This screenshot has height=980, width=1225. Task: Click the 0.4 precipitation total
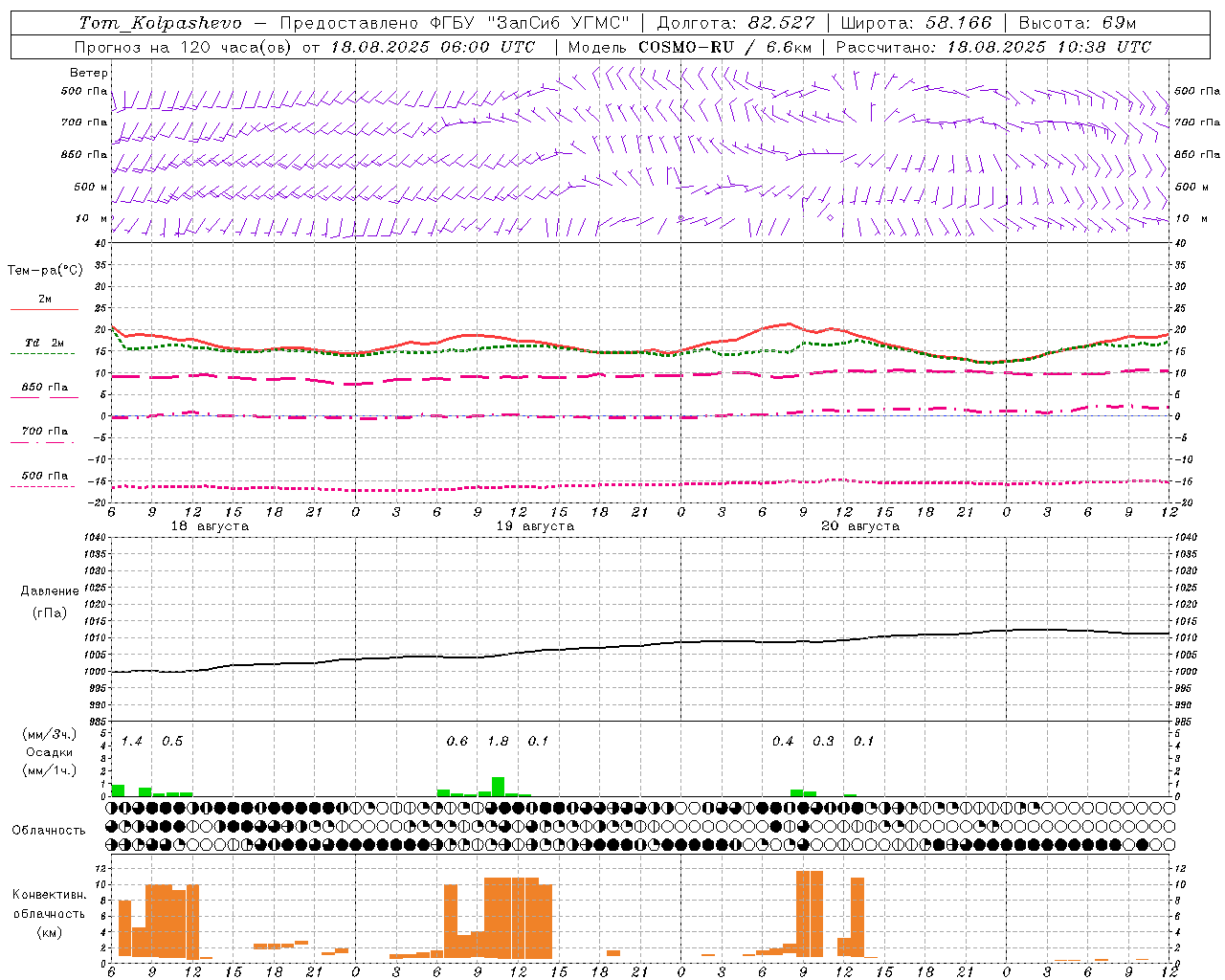point(783,742)
